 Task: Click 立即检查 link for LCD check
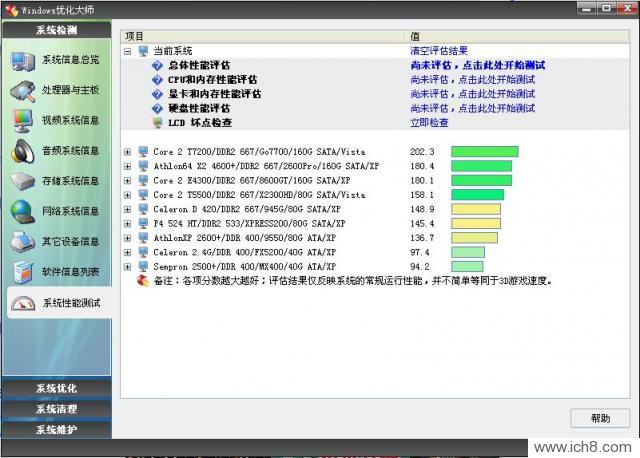point(429,122)
